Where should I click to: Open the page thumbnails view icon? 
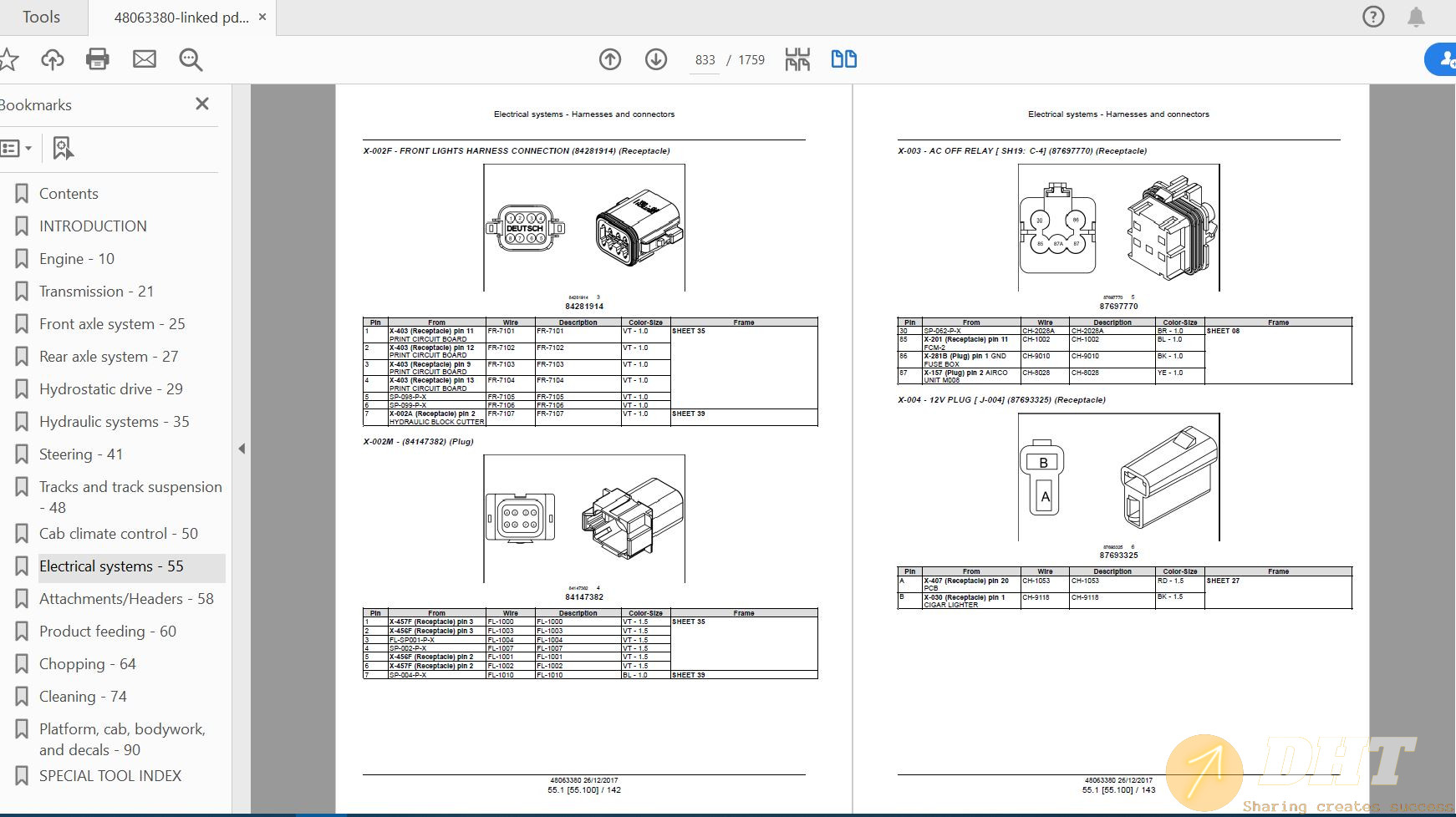[x=797, y=59]
